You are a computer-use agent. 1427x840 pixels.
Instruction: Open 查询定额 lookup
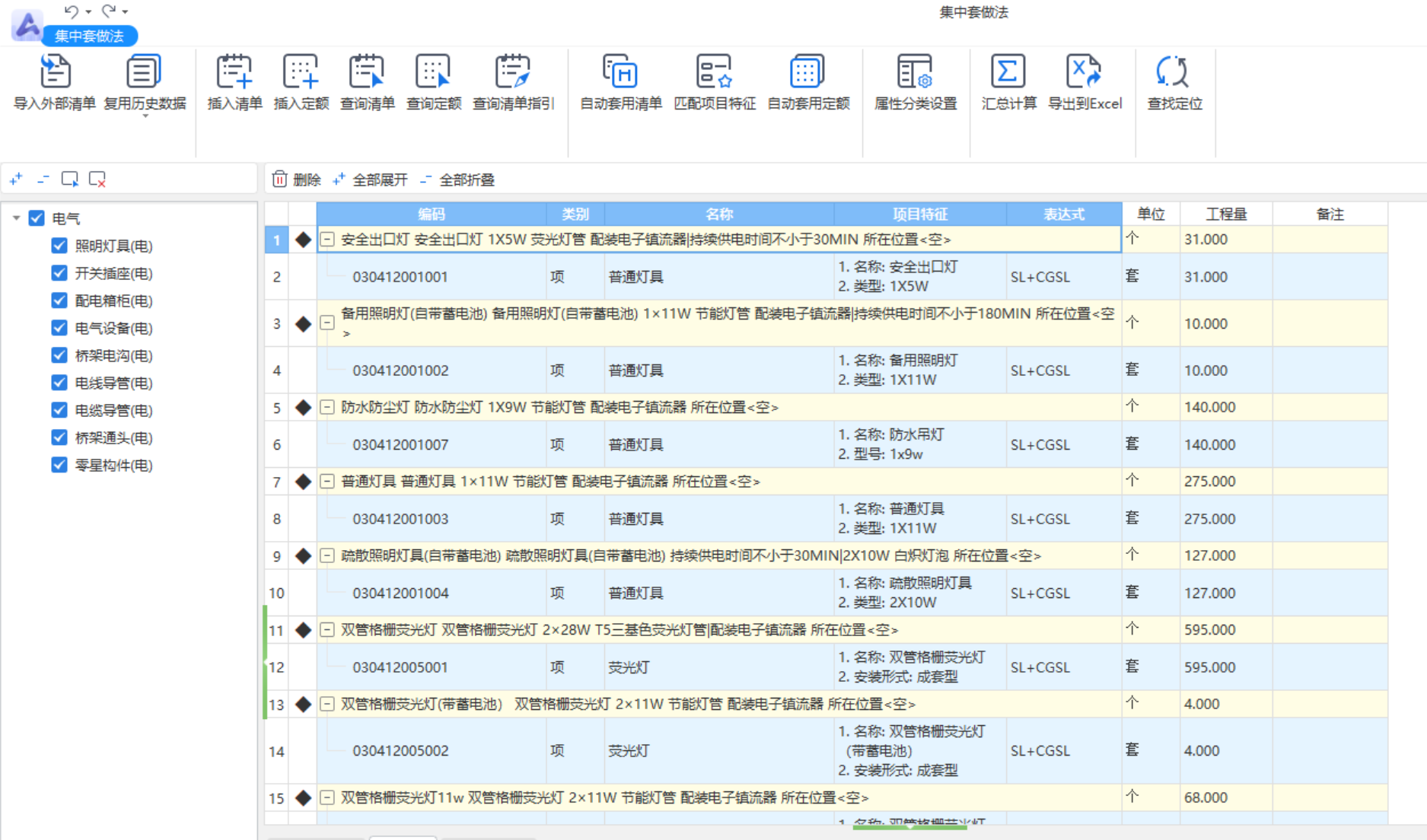432,82
